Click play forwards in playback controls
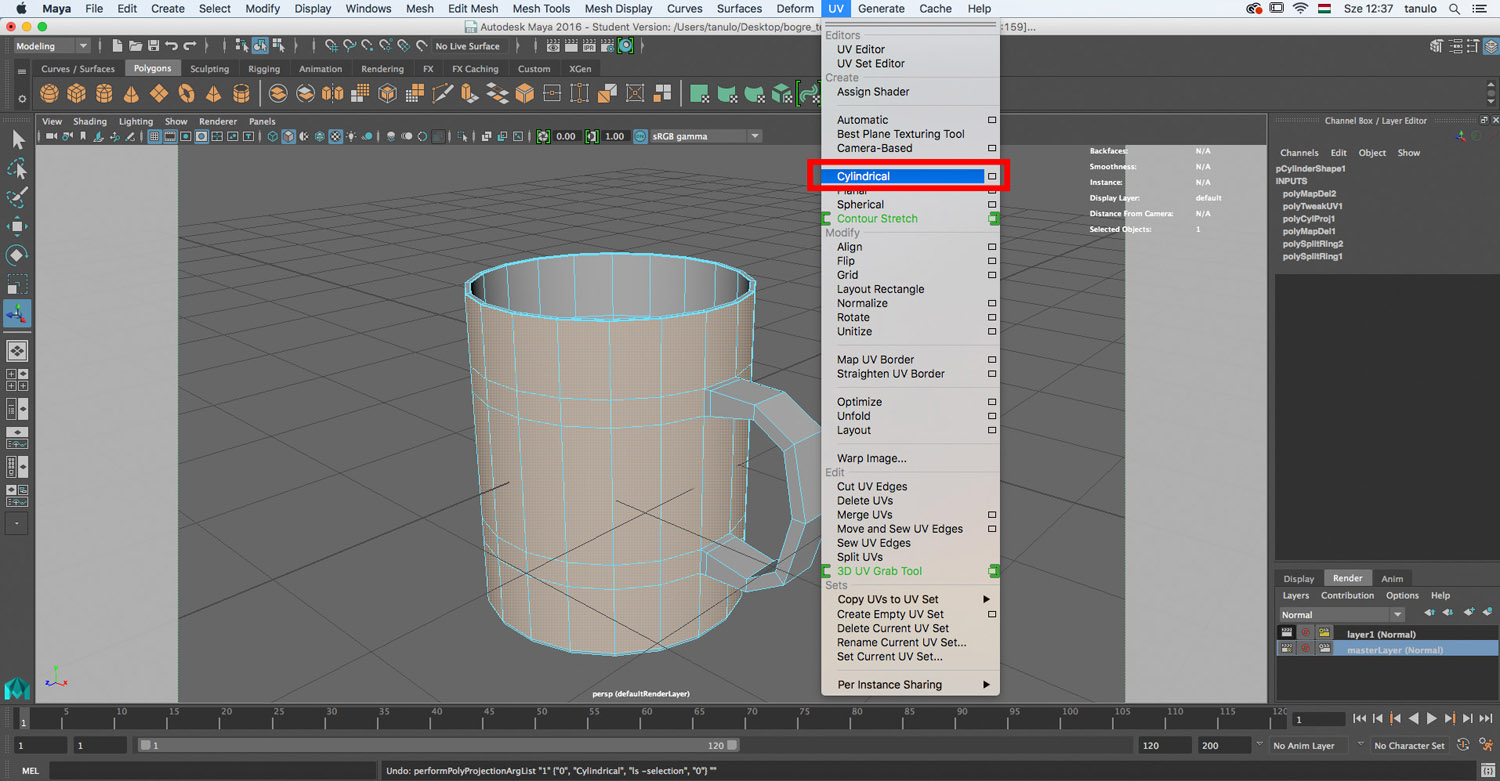The height and width of the screenshot is (781, 1500). click(1432, 718)
